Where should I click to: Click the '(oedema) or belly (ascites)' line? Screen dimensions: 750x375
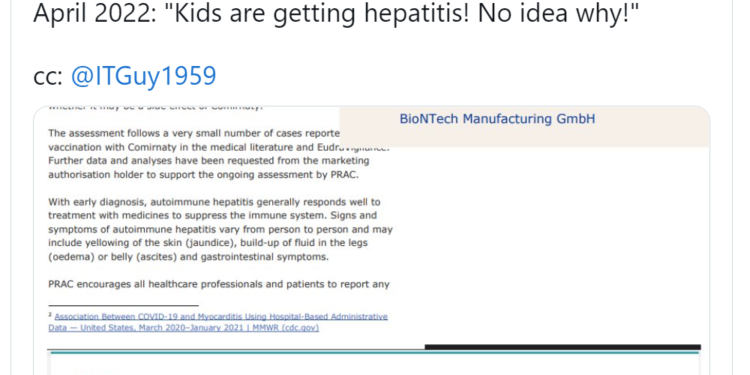[x=188, y=257]
